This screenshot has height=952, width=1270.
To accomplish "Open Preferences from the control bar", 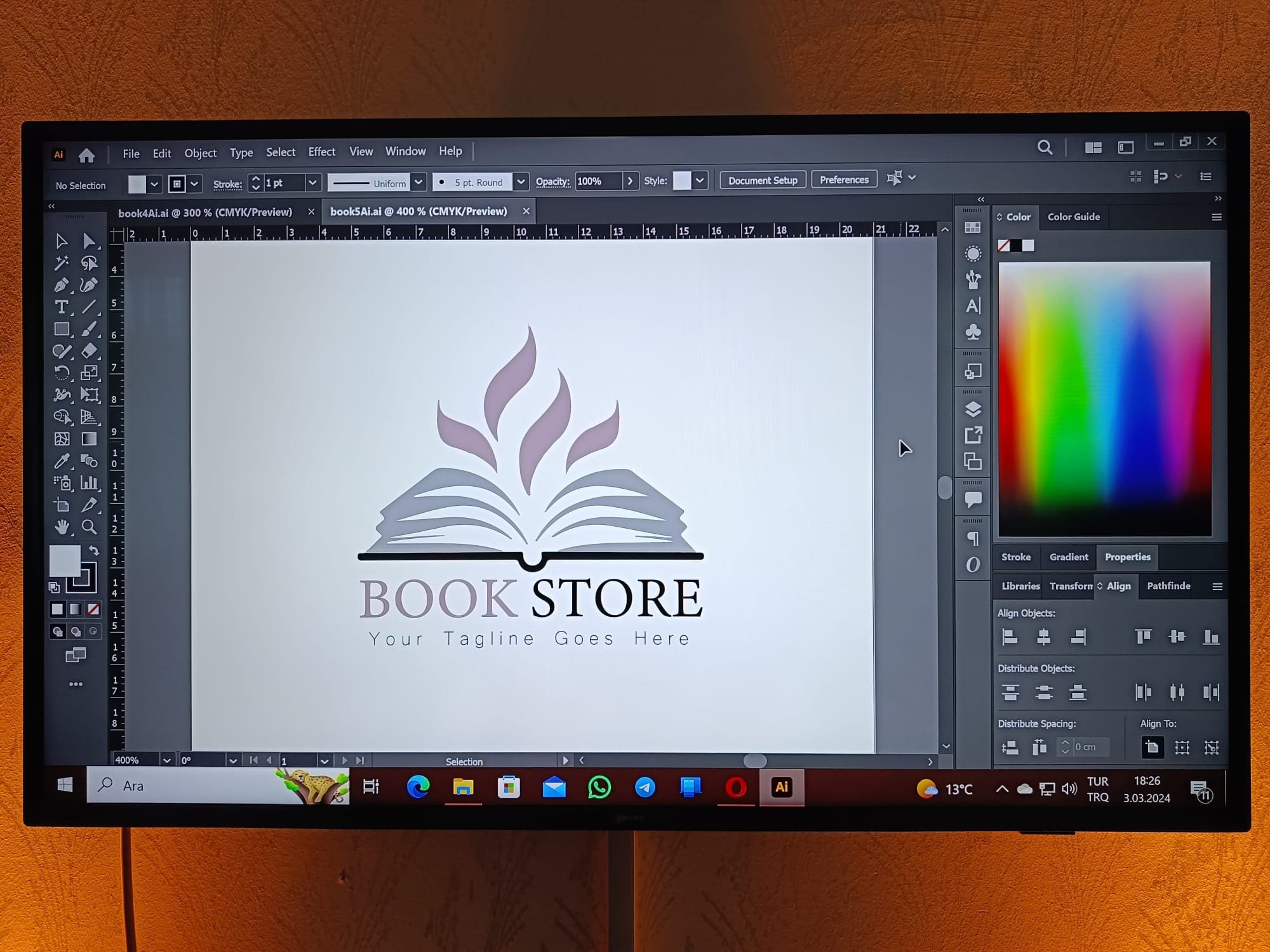I will click(844, 179).
